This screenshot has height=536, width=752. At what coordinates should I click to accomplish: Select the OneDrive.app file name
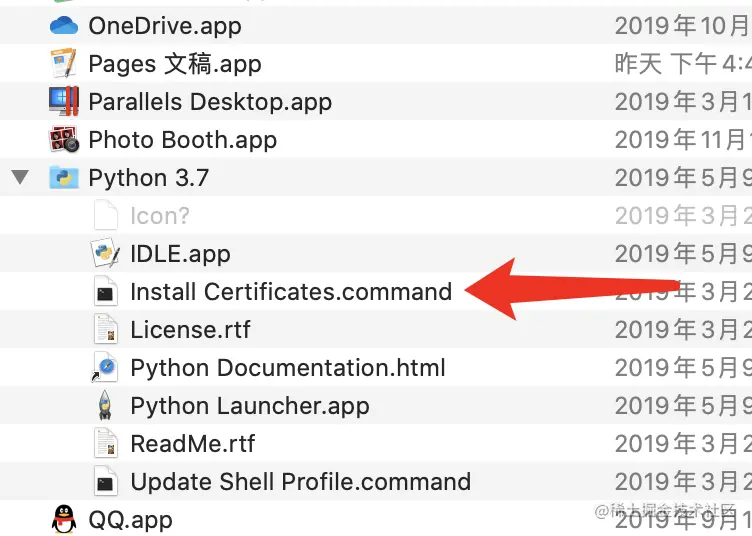click(x=165, y=26)
